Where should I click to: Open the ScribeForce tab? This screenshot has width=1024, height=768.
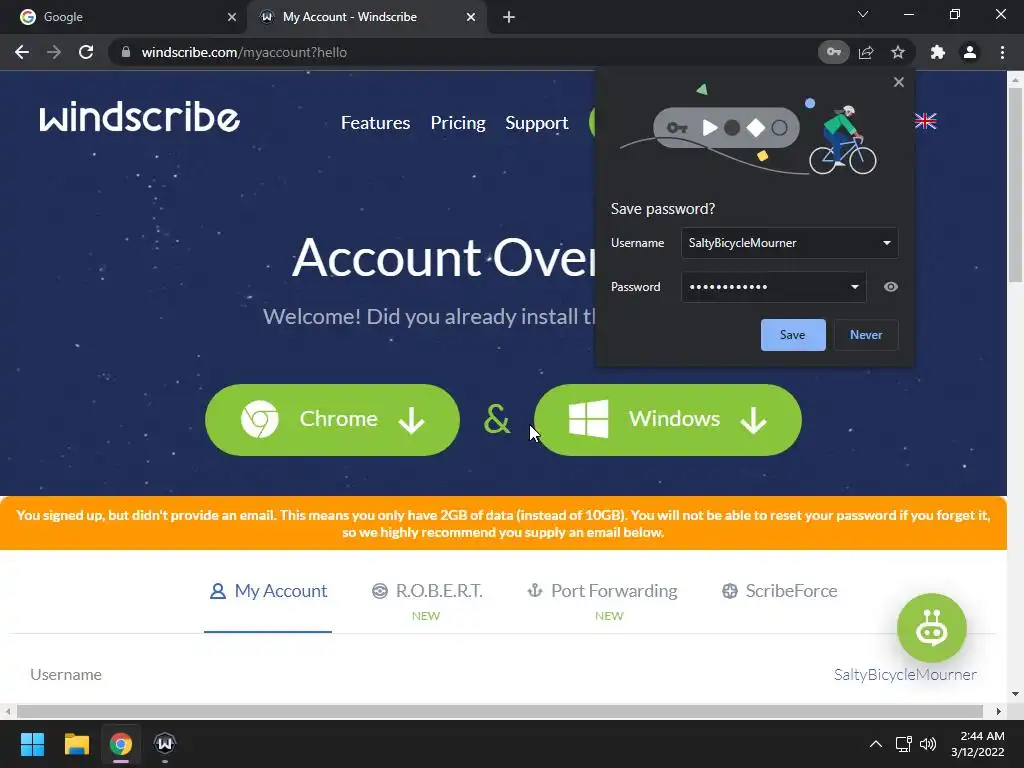[780, 591]
